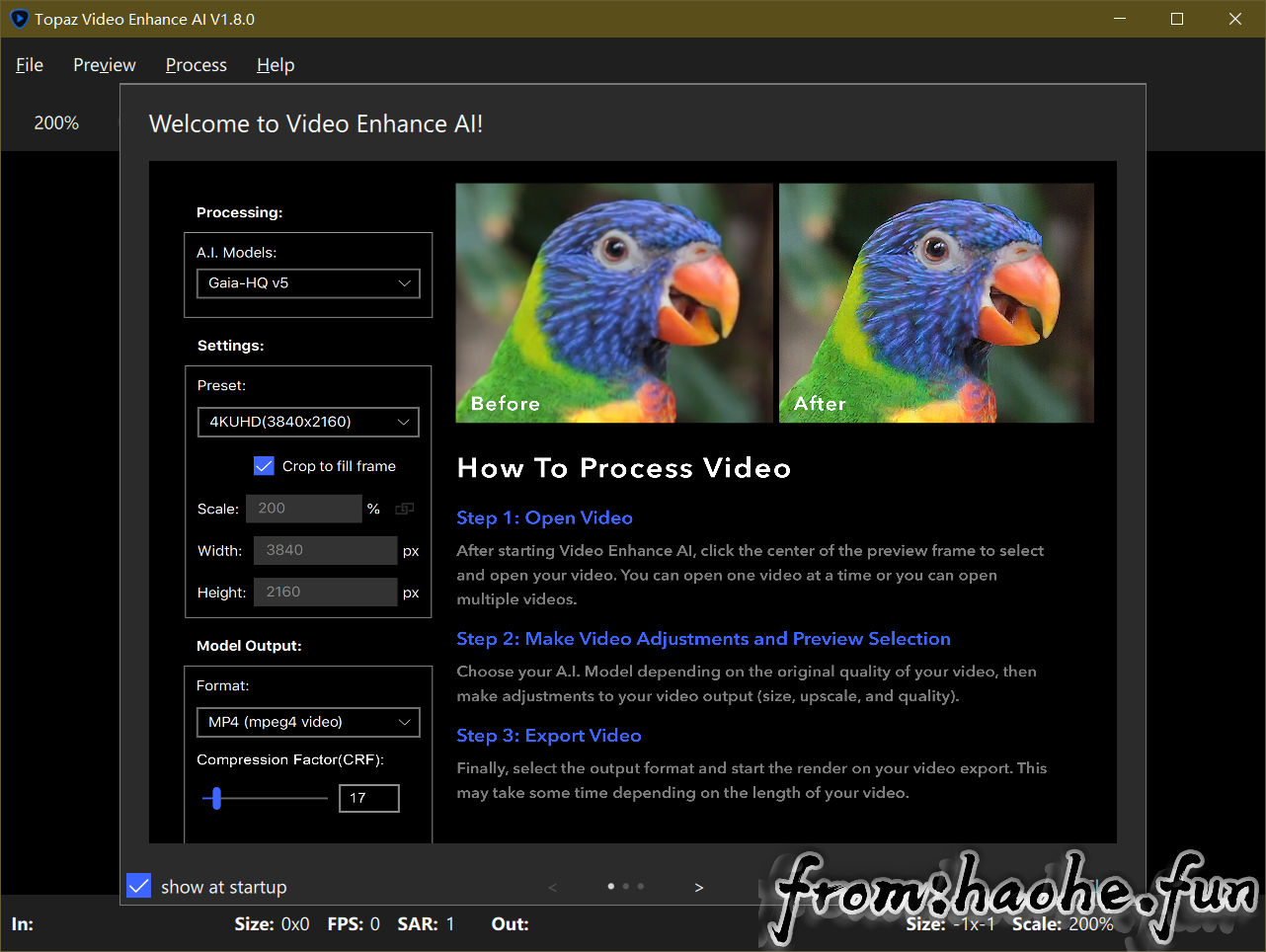Go to the next welcome page arrow
The height and width of the screenshot is (952, 1266).
pyautogui.click(x=699, y=887)
